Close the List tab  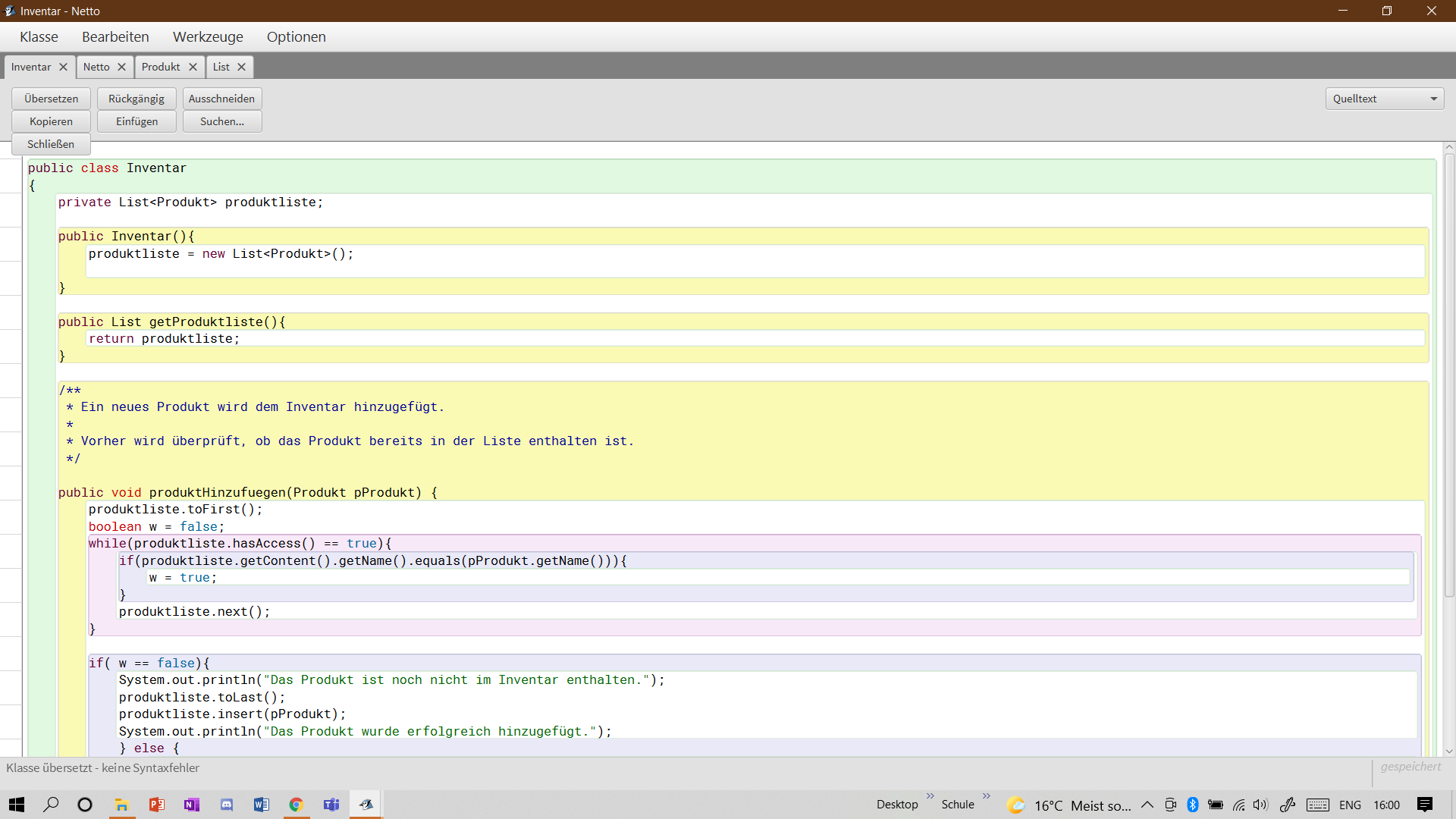pyautogui.click(x=241, y=67)
